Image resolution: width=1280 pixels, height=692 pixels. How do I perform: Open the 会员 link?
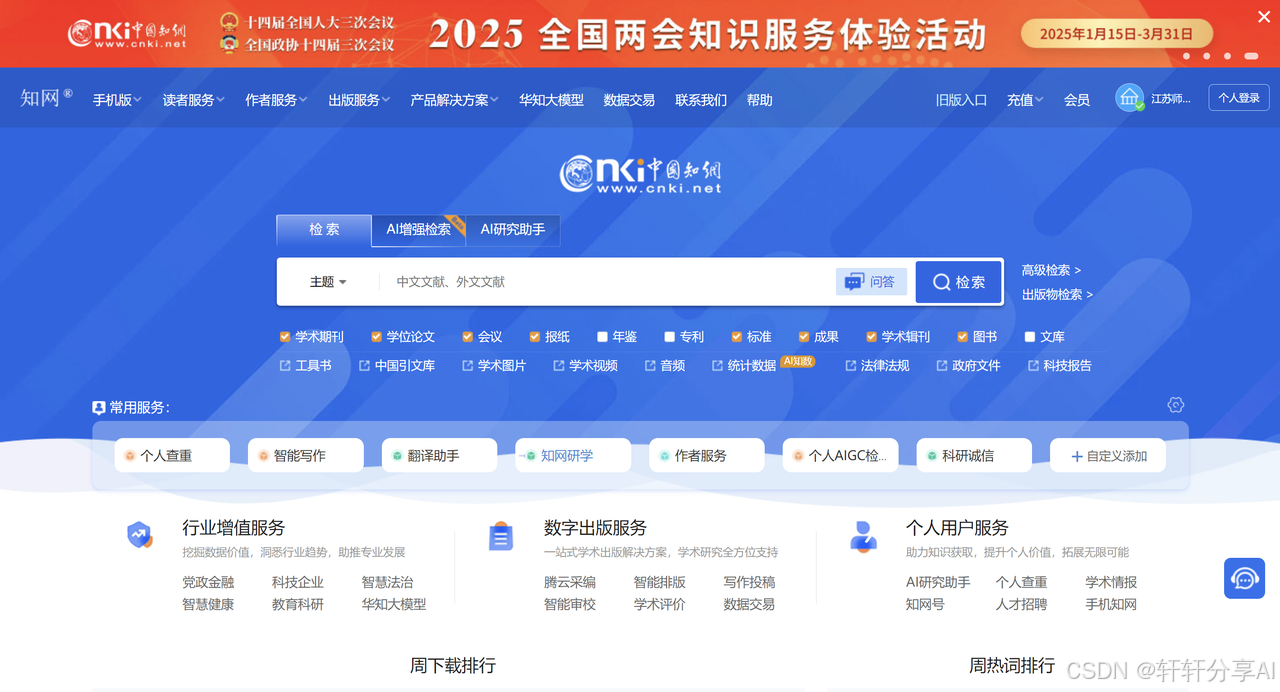click(1077, 100)
